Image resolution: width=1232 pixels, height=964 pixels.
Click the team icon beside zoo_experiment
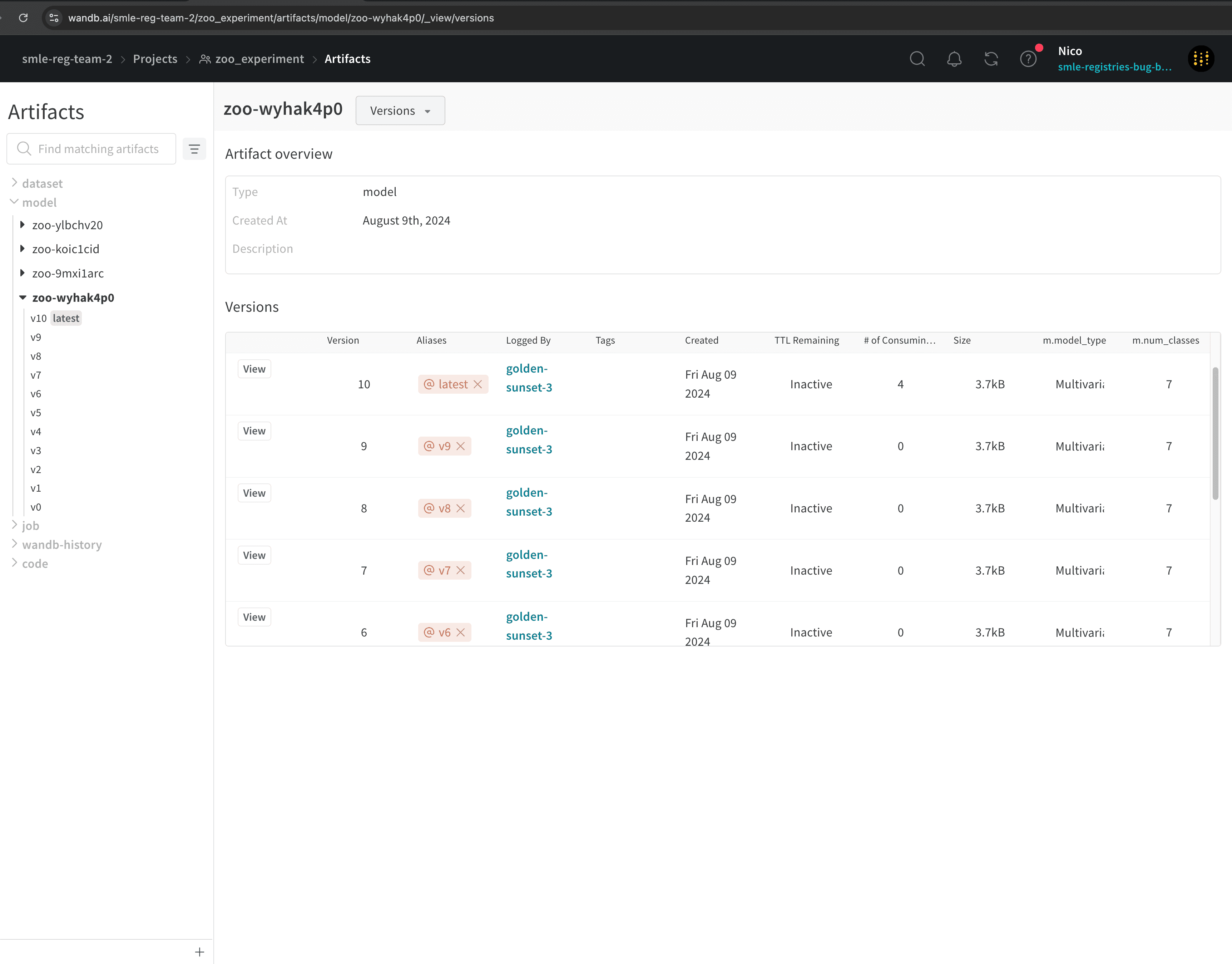click(205, 59)
